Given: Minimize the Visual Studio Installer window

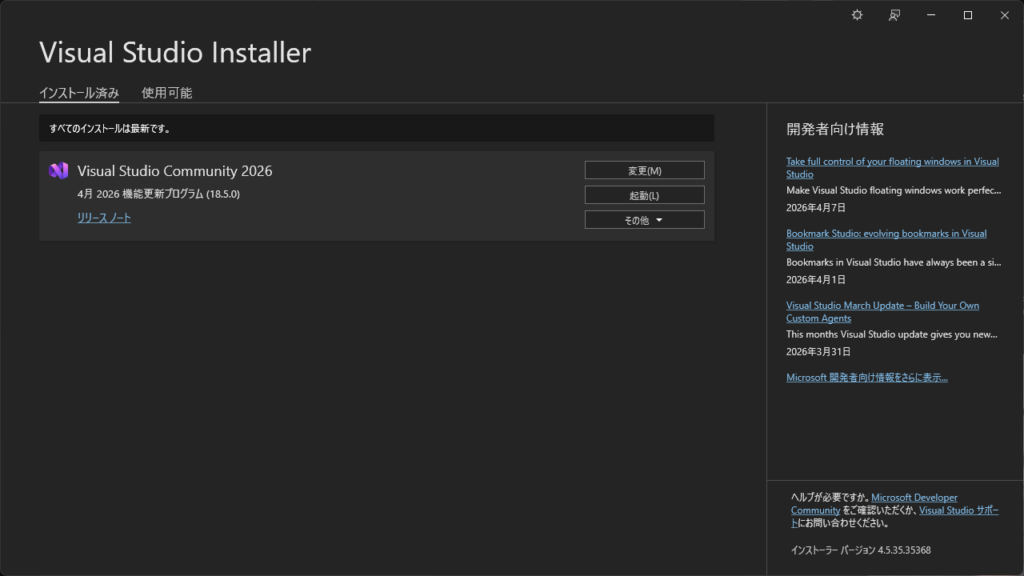Looking at the screenshot, I should 931,15.
